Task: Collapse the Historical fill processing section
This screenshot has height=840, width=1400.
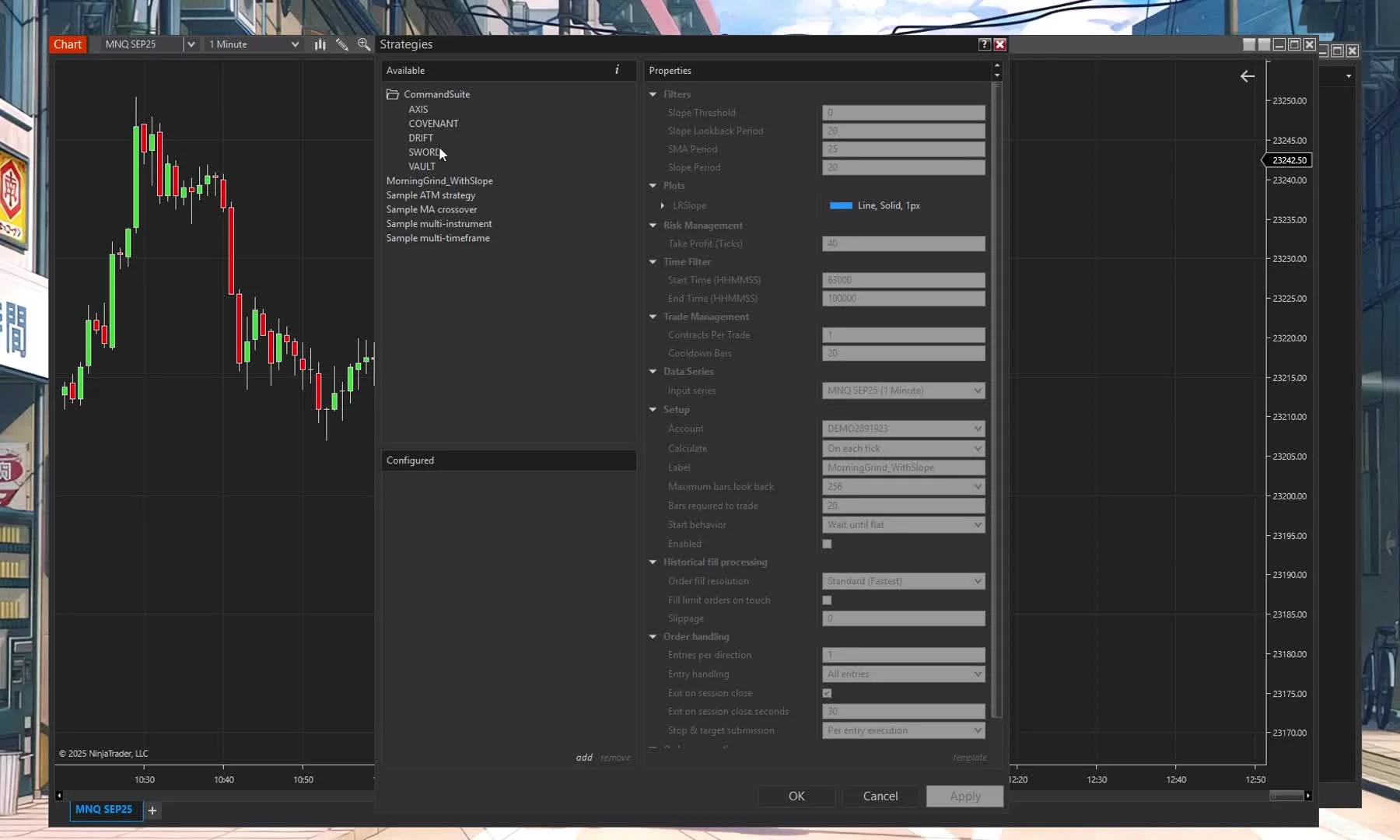Action: click(653, 562)
